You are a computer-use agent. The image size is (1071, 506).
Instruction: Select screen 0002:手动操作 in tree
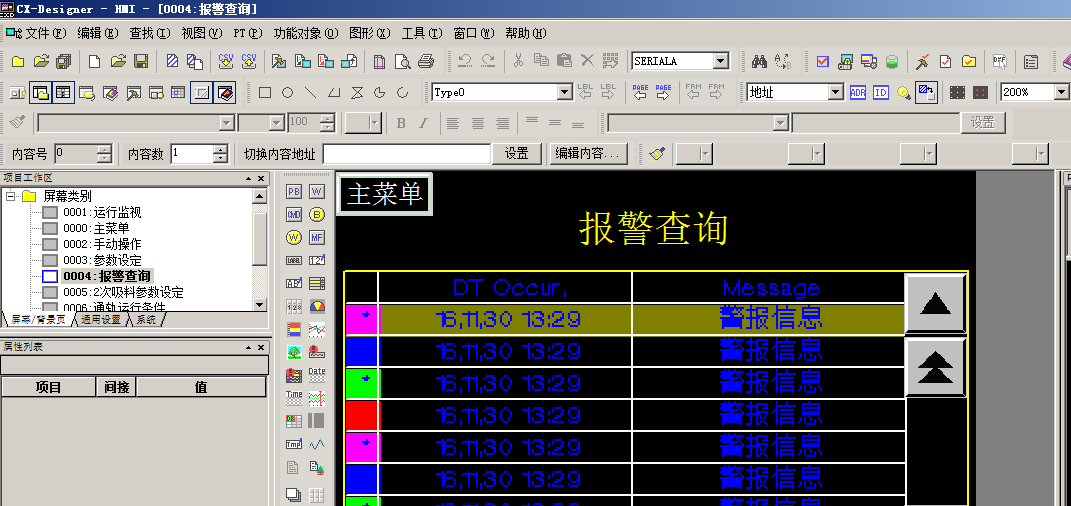point(101,244)
